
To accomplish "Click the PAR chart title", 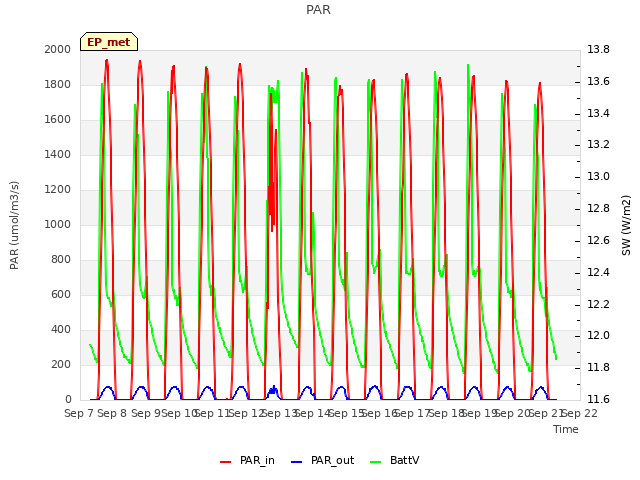I will pyautogui.click(x=318, y=10).
